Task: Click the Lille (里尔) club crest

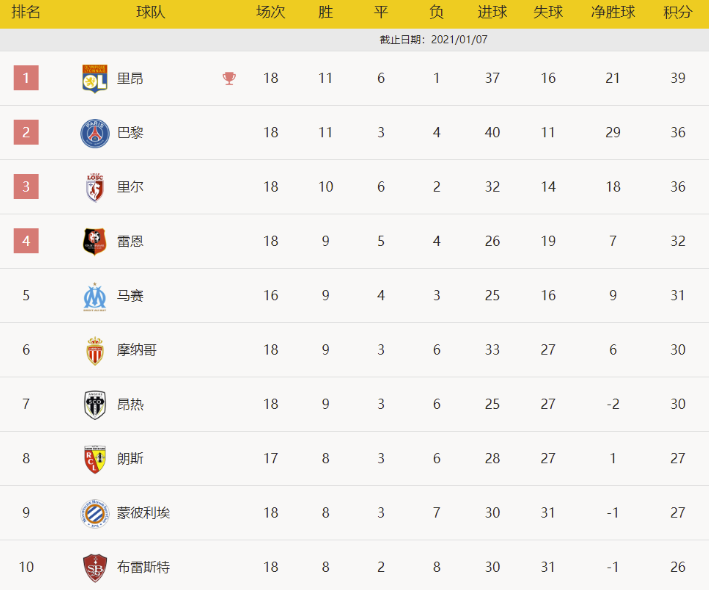Action: pyautogui.click(x=95, y=187)
